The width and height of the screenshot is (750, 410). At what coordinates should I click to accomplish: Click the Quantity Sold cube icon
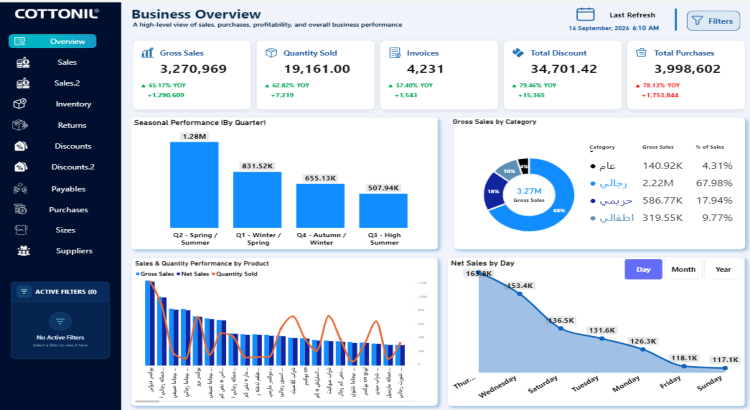(271, 53)
